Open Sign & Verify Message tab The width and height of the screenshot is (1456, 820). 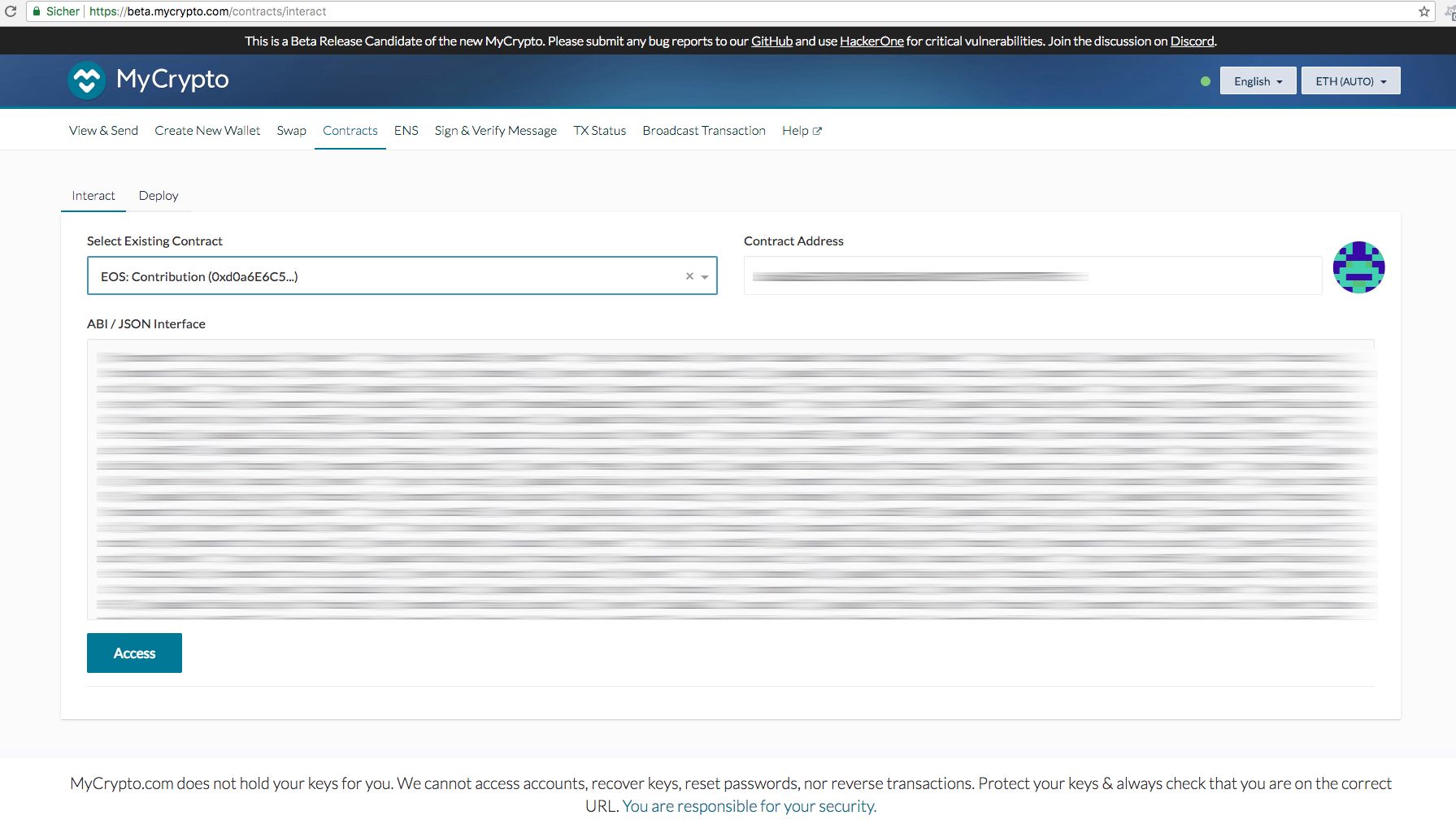coord(496,131)
